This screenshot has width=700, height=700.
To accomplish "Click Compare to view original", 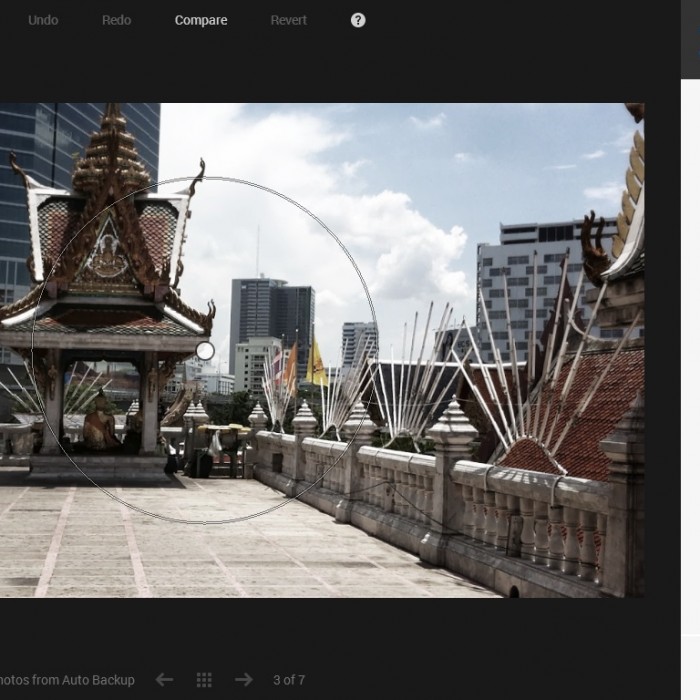I will (x=201, y=20).
